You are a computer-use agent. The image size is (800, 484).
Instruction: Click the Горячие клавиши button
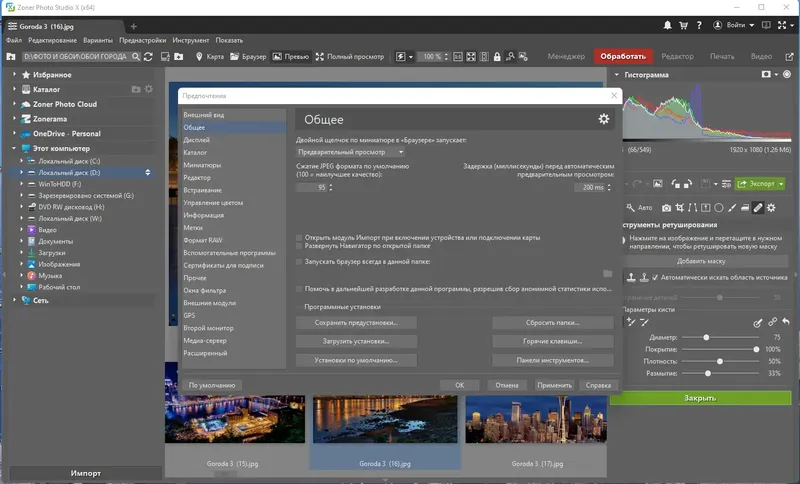(x=552, y=341)
